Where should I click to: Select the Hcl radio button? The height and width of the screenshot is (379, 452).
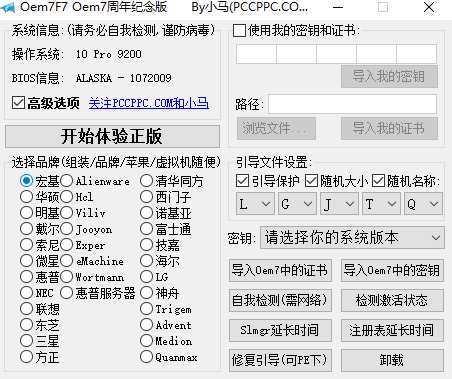(x=66, y=197)
